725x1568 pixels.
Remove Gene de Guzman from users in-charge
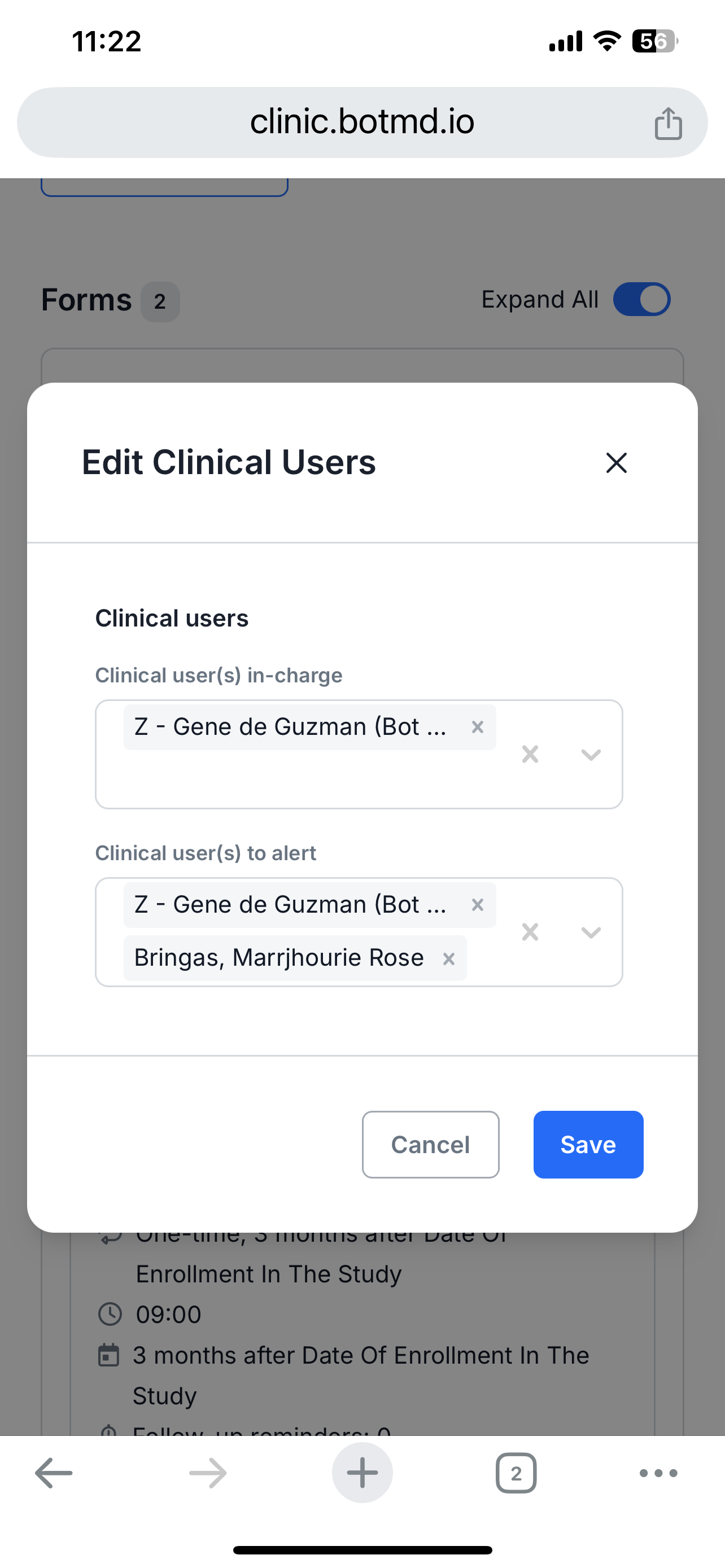[477, 726]
